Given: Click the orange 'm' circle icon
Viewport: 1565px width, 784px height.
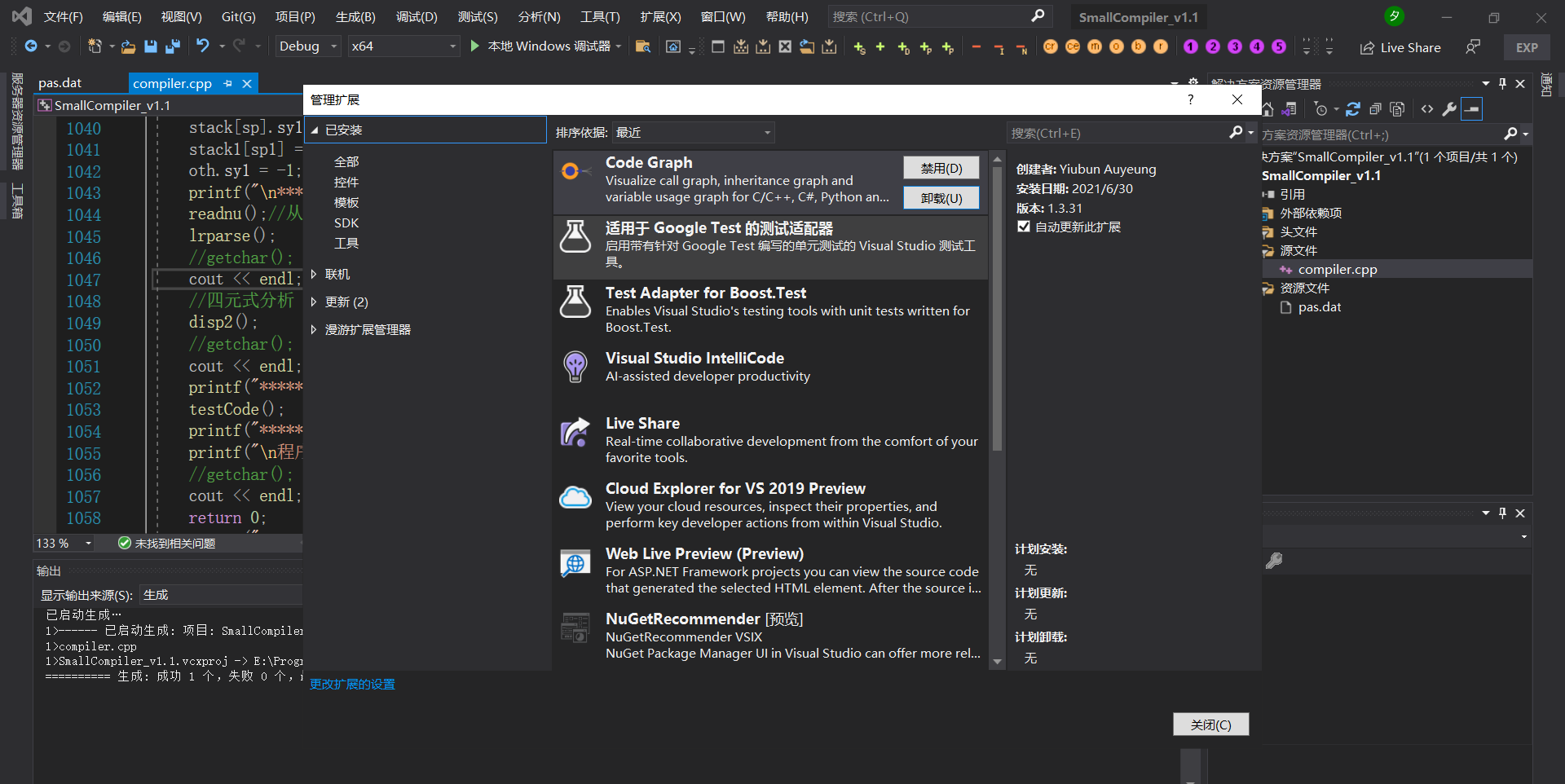Looking at the screenshot, I should click(x=1095, y=46).
